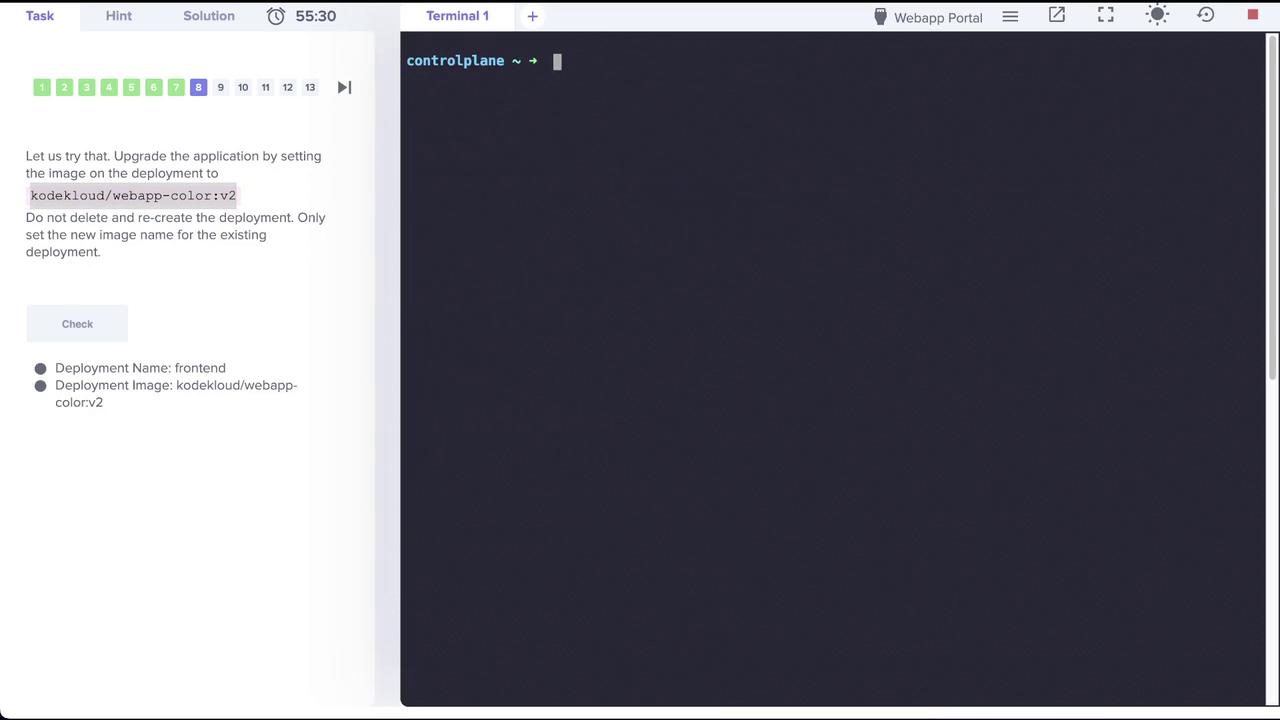This screenshot has height=720, width=1280.
Task: Click the Deployment Name status bullet
Action: 40,368
